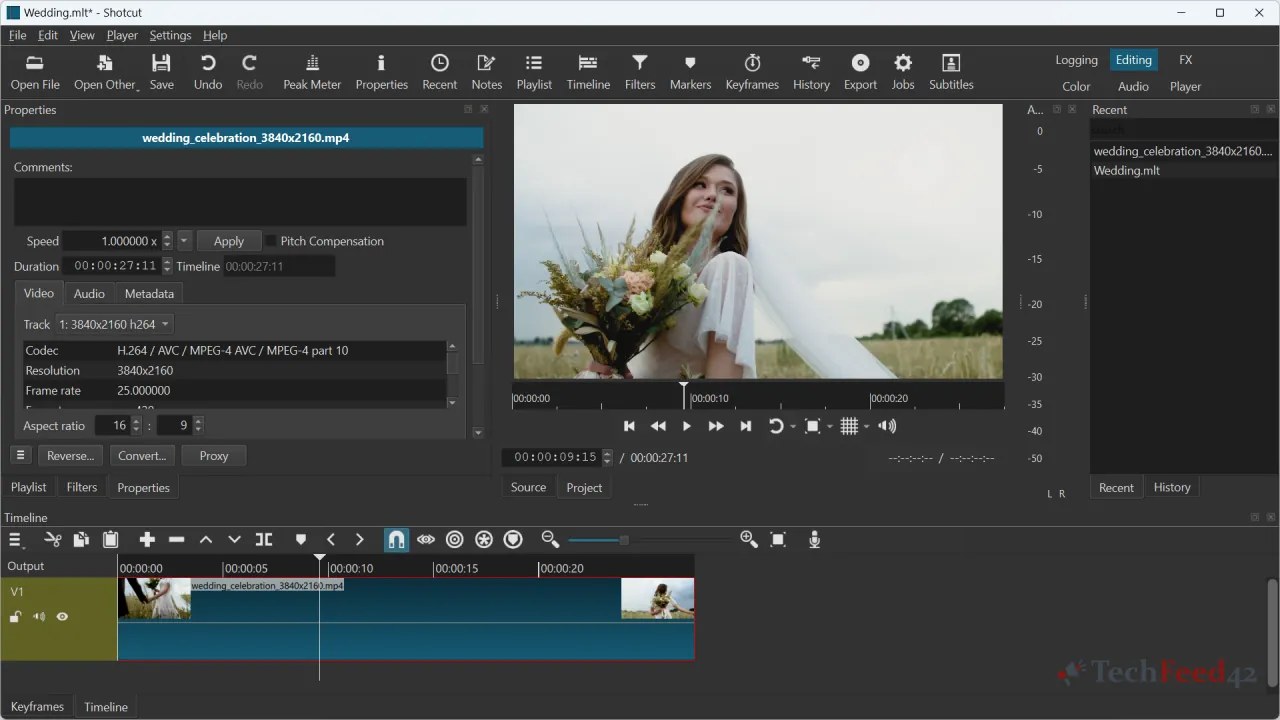Switch to the Audio properties tab
Image resolution: width=1280 pixels, height=720 pixels.
89,293
